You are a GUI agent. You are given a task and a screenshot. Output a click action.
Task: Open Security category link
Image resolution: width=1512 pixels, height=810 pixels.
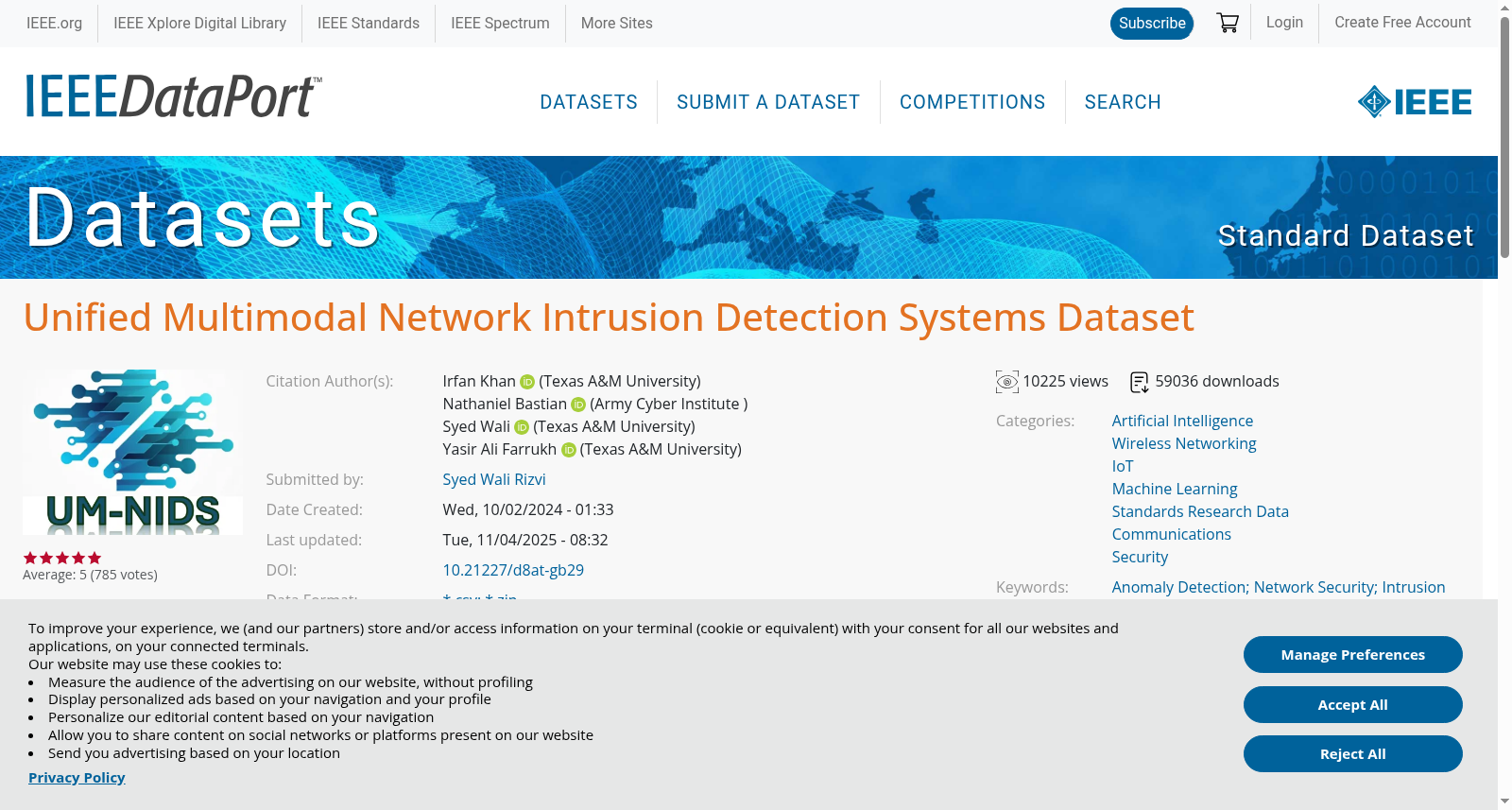click(1140, 557)
